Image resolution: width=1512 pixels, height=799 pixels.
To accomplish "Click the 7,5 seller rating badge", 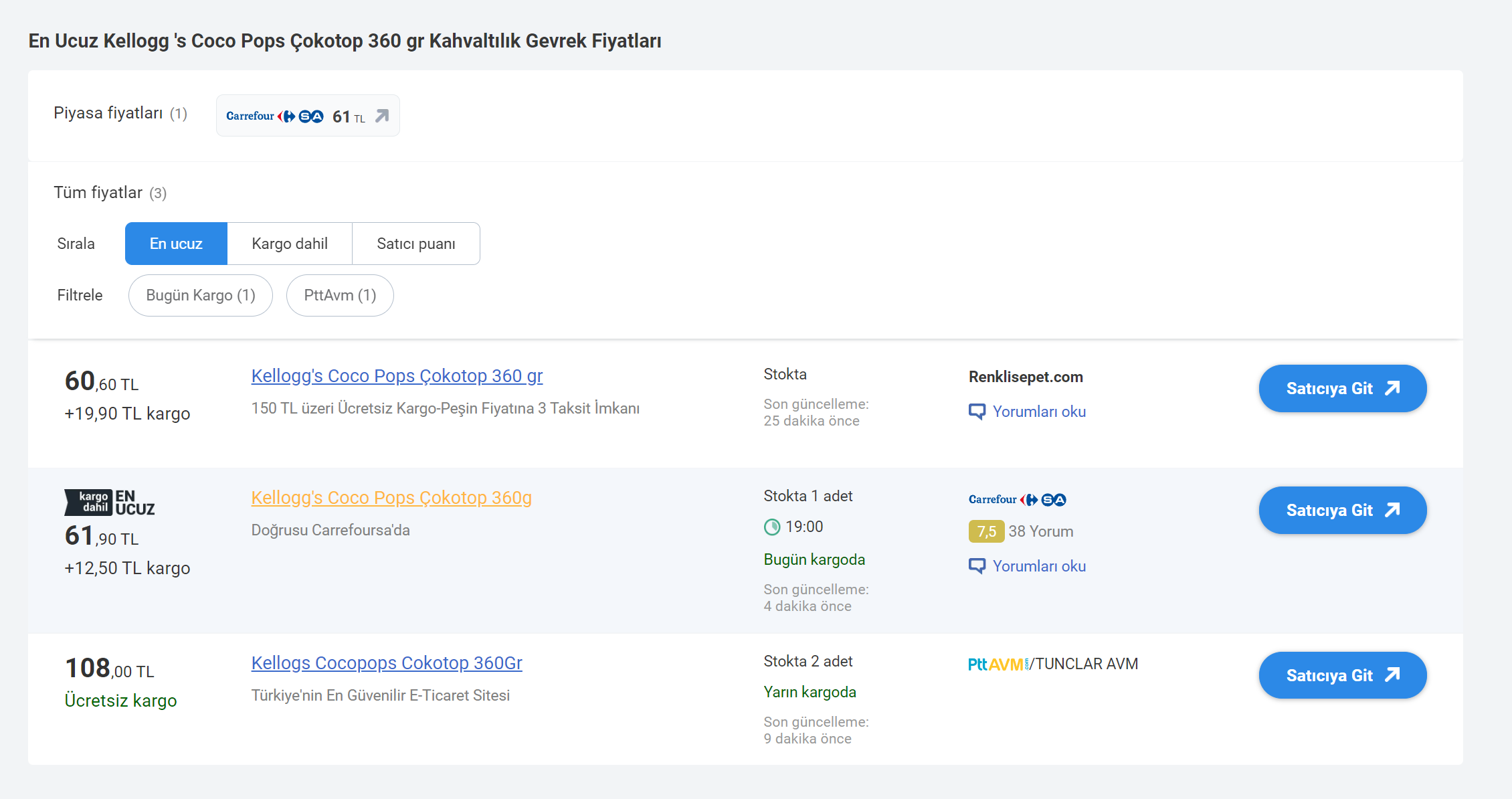I will pos(986,531).
